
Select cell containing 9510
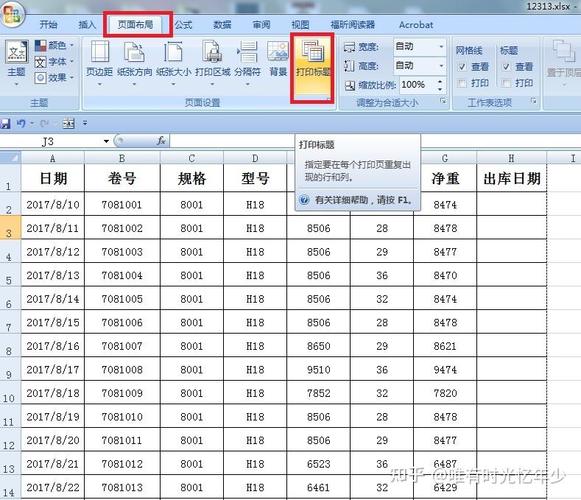[318, 370]
